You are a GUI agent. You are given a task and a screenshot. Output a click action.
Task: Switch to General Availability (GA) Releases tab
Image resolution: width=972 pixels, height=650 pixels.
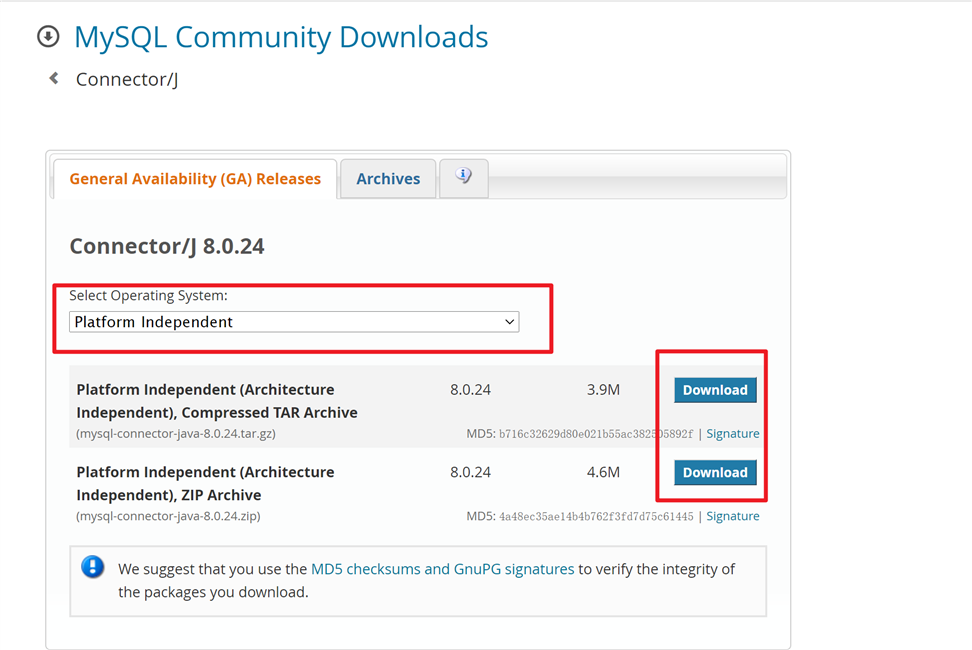coord(195,178)
